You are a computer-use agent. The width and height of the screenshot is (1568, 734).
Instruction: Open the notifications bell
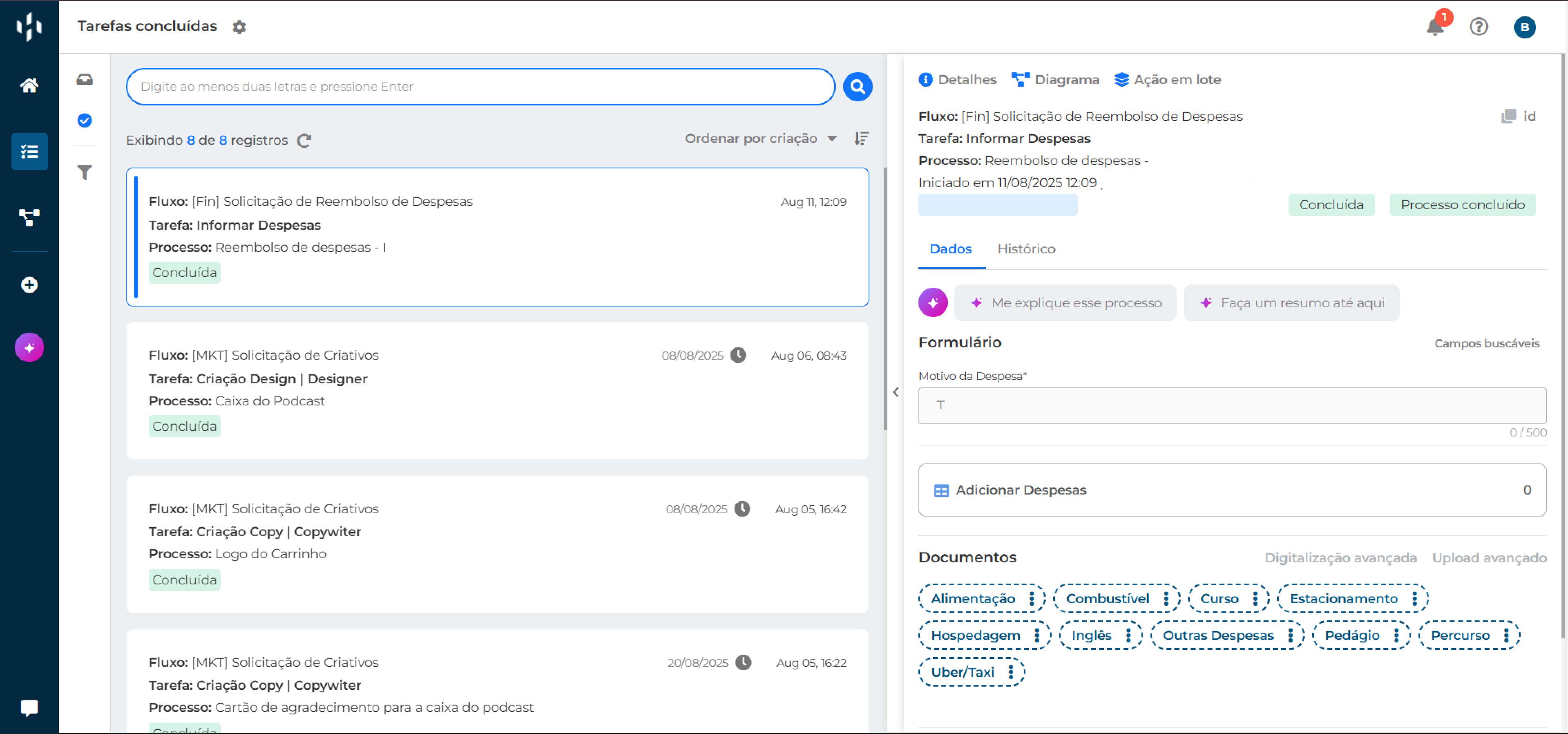pyautogui.click(x=1435, y=27)
